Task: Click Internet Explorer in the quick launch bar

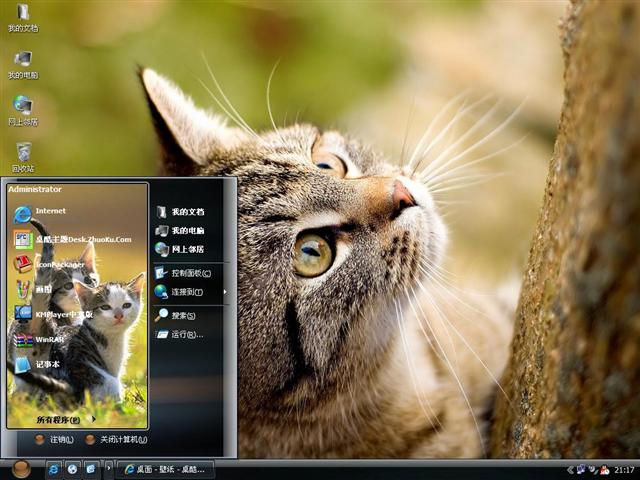Action: point(54,469)
